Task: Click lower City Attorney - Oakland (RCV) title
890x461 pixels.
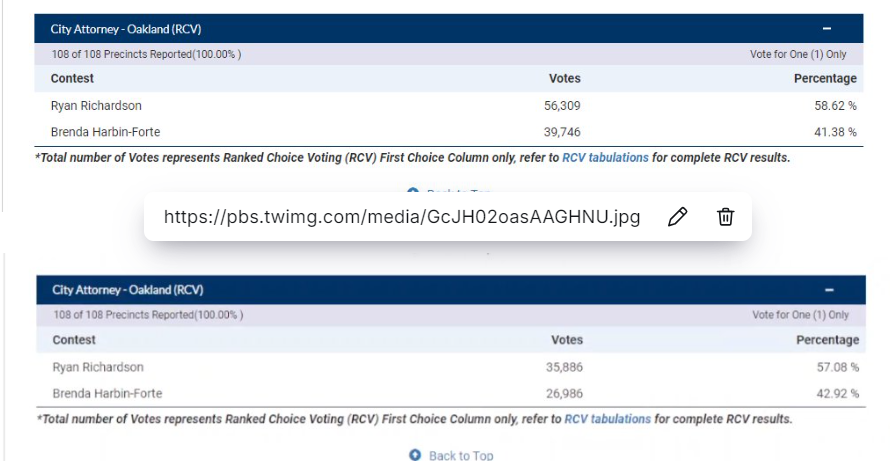Action: coord(128,290)
